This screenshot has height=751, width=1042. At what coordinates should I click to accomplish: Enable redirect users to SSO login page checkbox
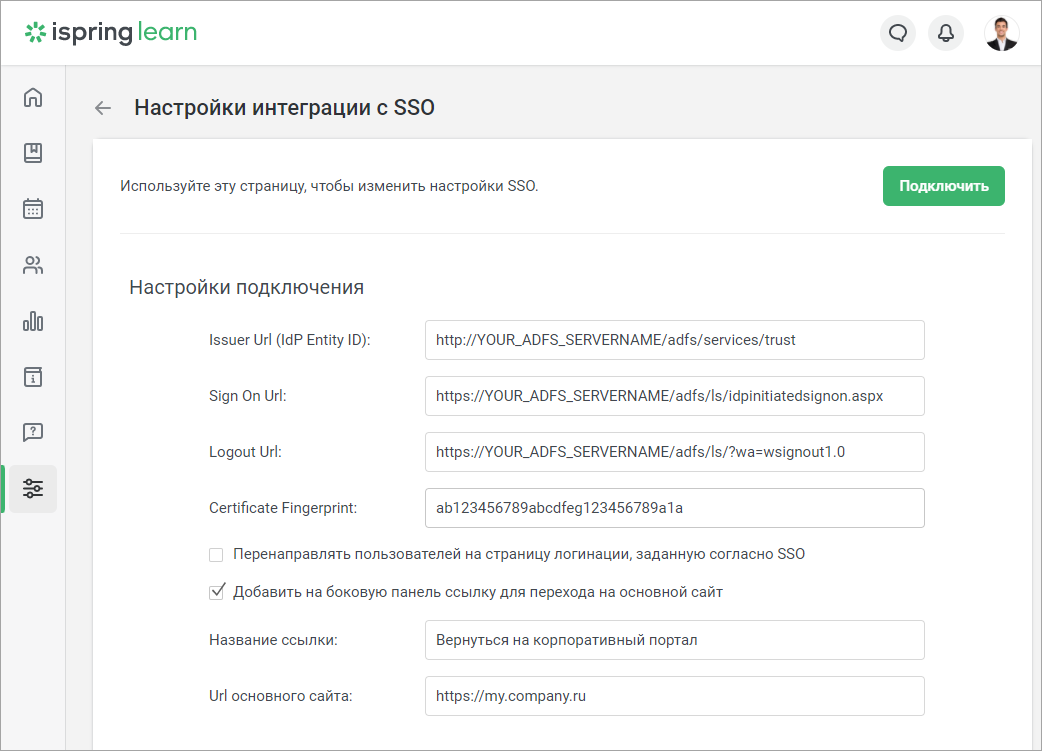(216, 555)
